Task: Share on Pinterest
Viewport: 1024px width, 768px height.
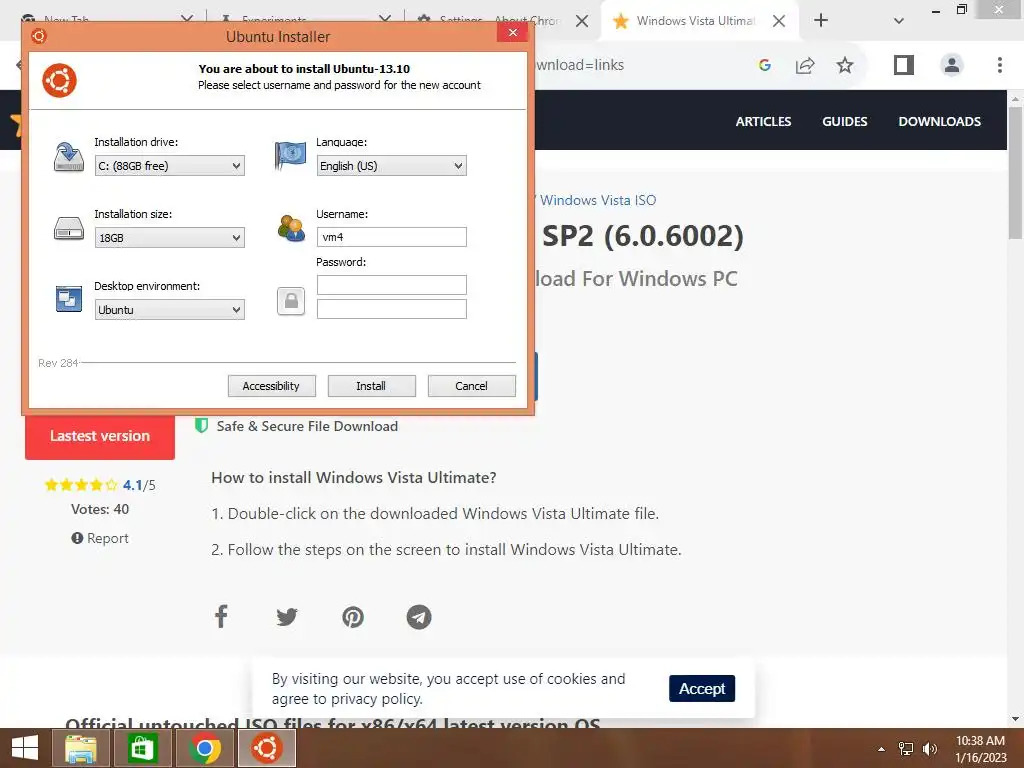Action: 353,616
